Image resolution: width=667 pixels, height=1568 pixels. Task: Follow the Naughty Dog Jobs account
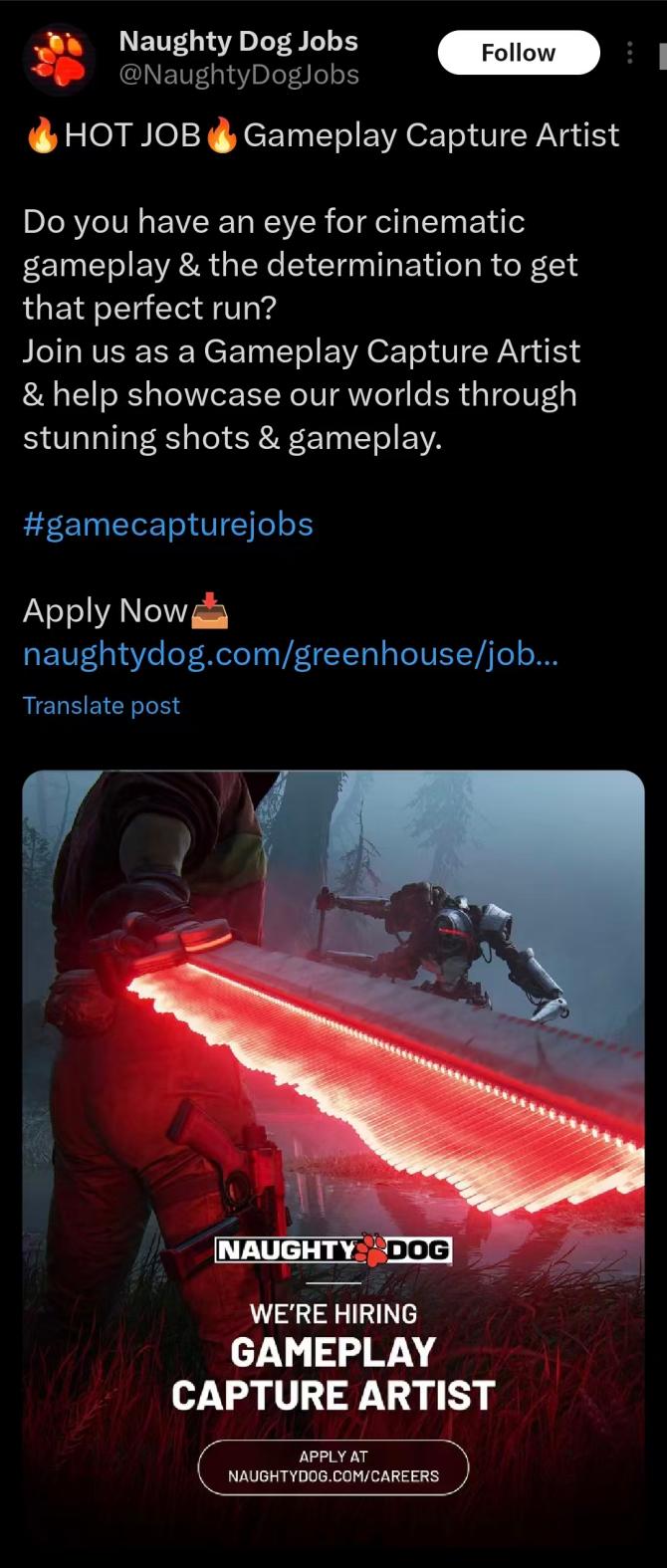click(519, 53)
